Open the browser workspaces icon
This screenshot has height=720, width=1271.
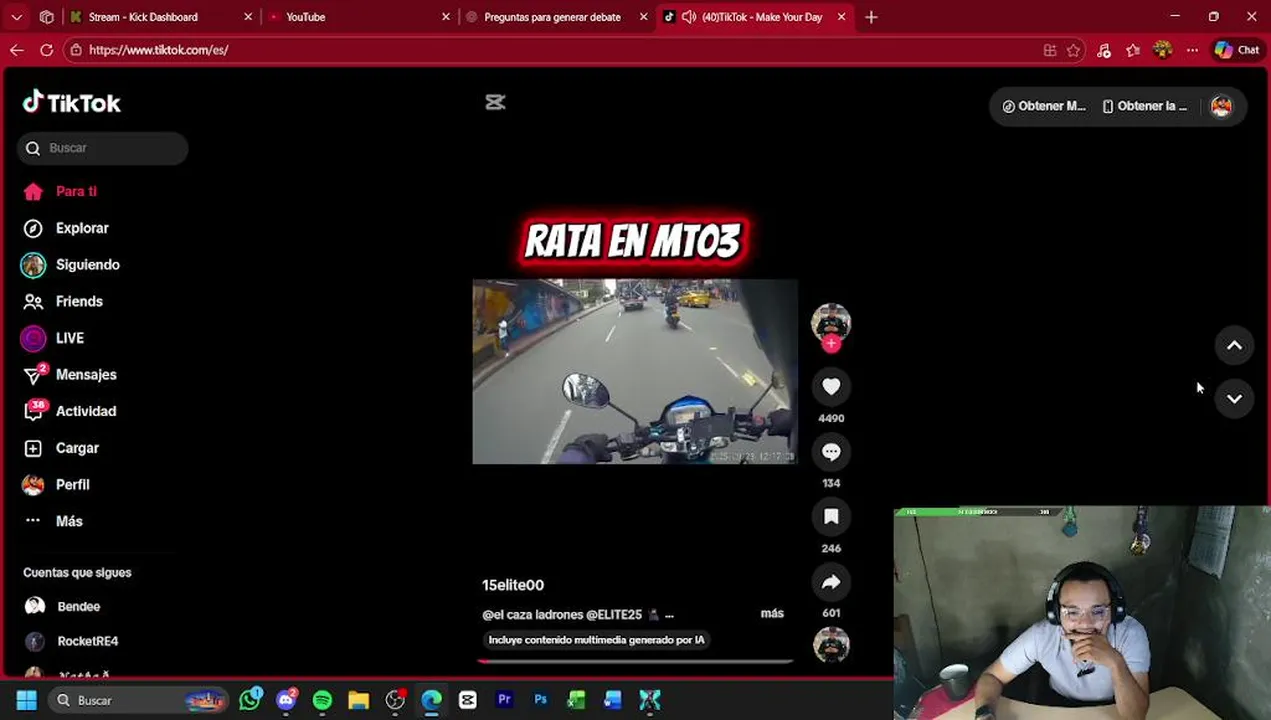tap(46, 17)
